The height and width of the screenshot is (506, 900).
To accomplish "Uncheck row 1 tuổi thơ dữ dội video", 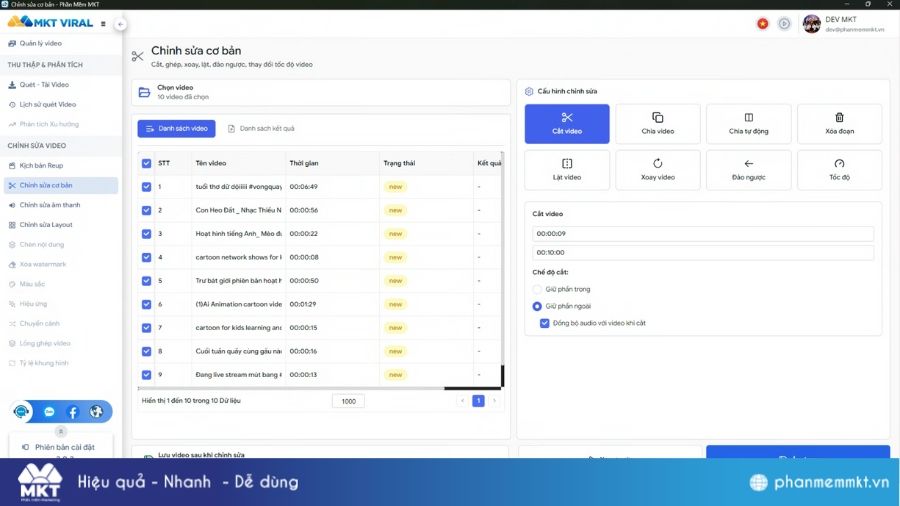I will pos(146,186).
